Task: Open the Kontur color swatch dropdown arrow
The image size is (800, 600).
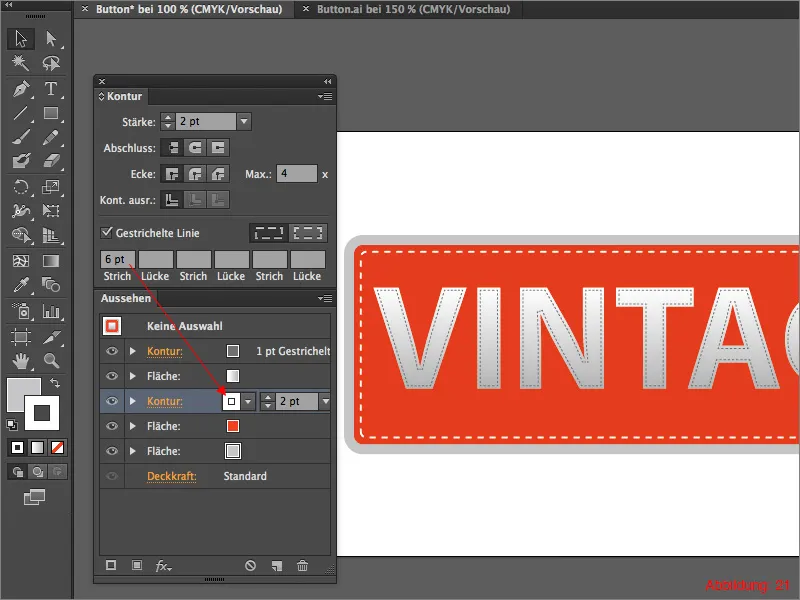Action: pyautogui.click(x=248, y=401)
